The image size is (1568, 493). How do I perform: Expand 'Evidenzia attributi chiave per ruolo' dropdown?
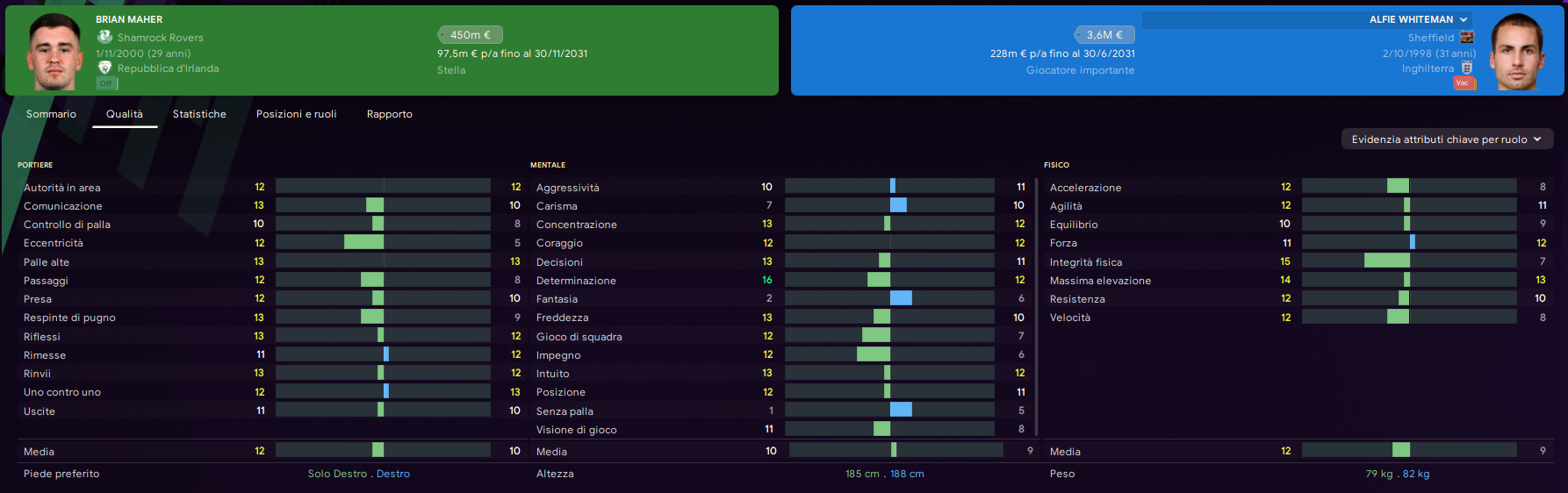coord(1447,139)
